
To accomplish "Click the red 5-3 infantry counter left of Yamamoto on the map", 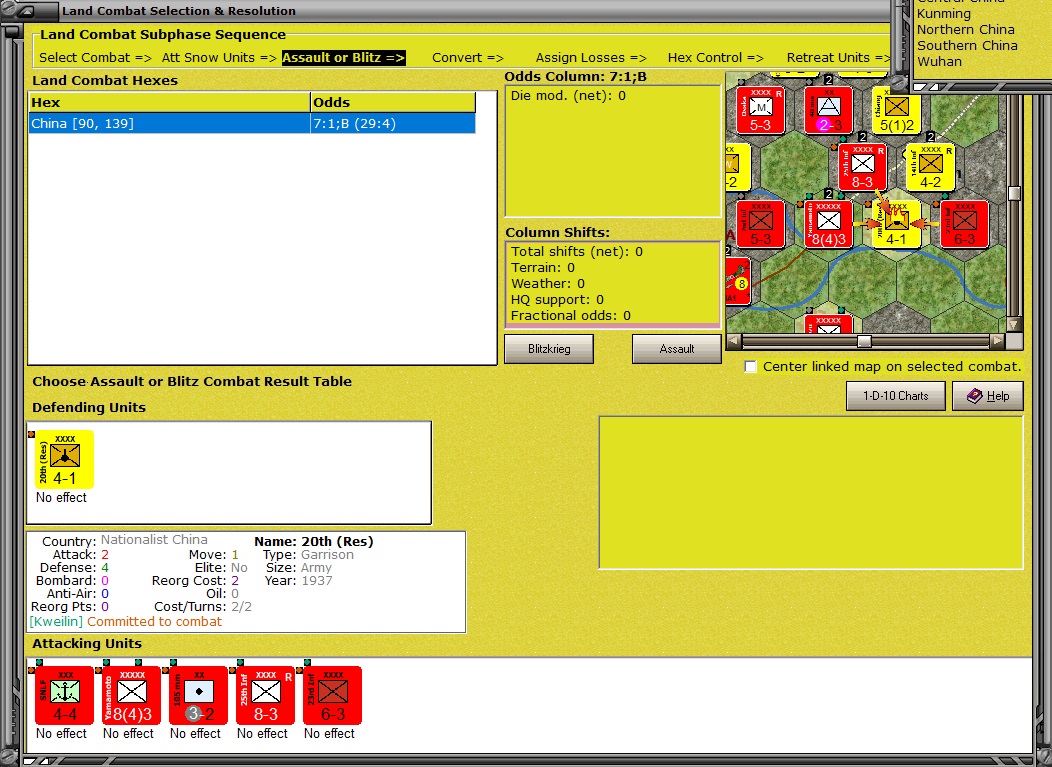I will click(760, 224).
